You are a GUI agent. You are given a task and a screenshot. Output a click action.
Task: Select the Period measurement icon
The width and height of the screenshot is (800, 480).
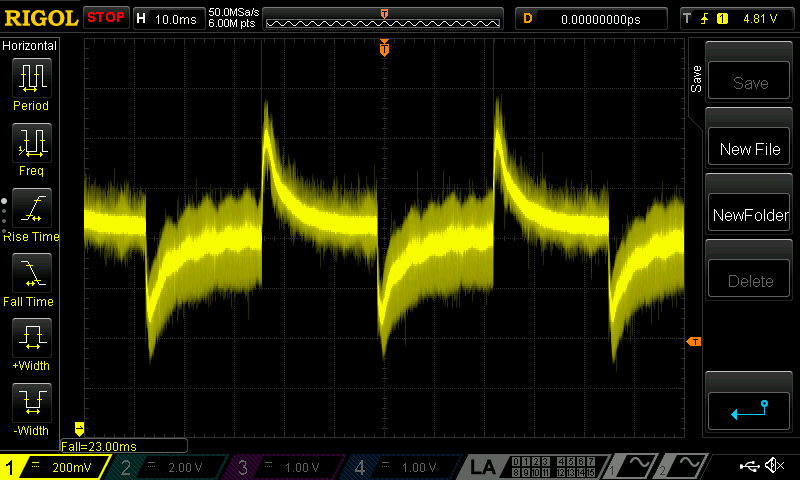point(31,84)
